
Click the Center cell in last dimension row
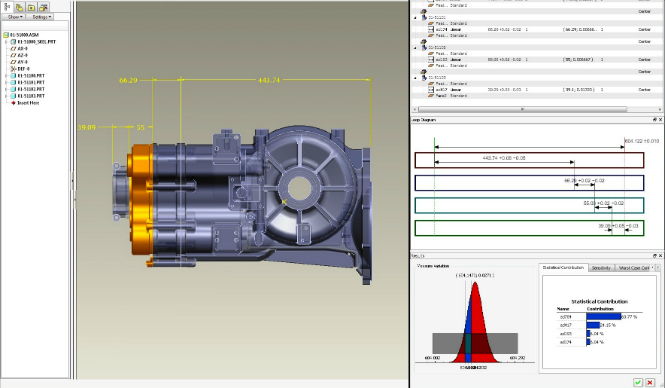pyautogui.click(x=644, y=90)
